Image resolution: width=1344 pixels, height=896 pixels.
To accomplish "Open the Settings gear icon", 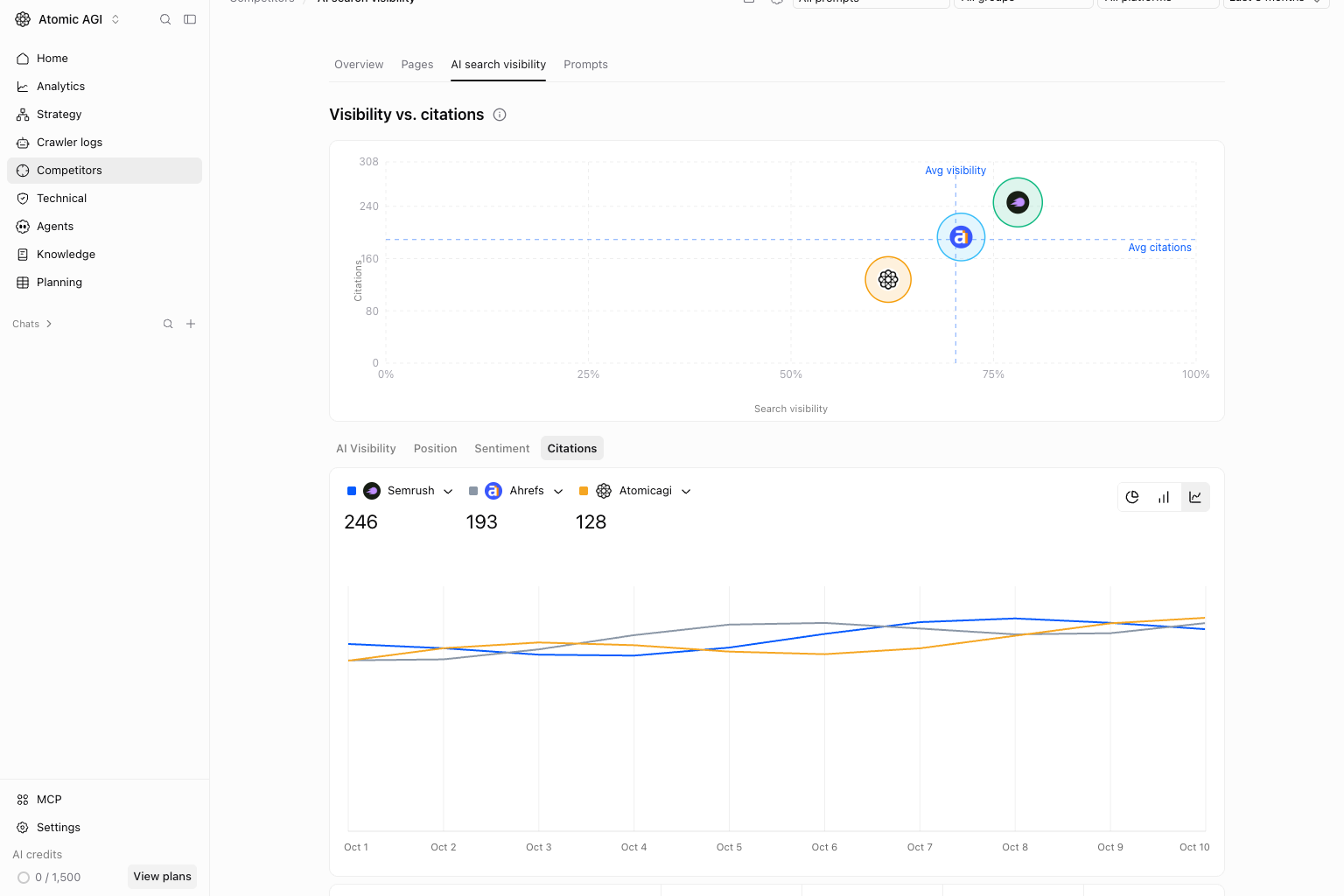I will [23, 828].
